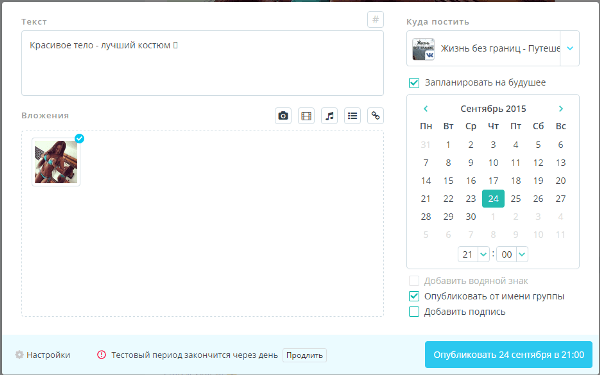Go to next month in calendar
600x375 pixels.
(561, 109)
